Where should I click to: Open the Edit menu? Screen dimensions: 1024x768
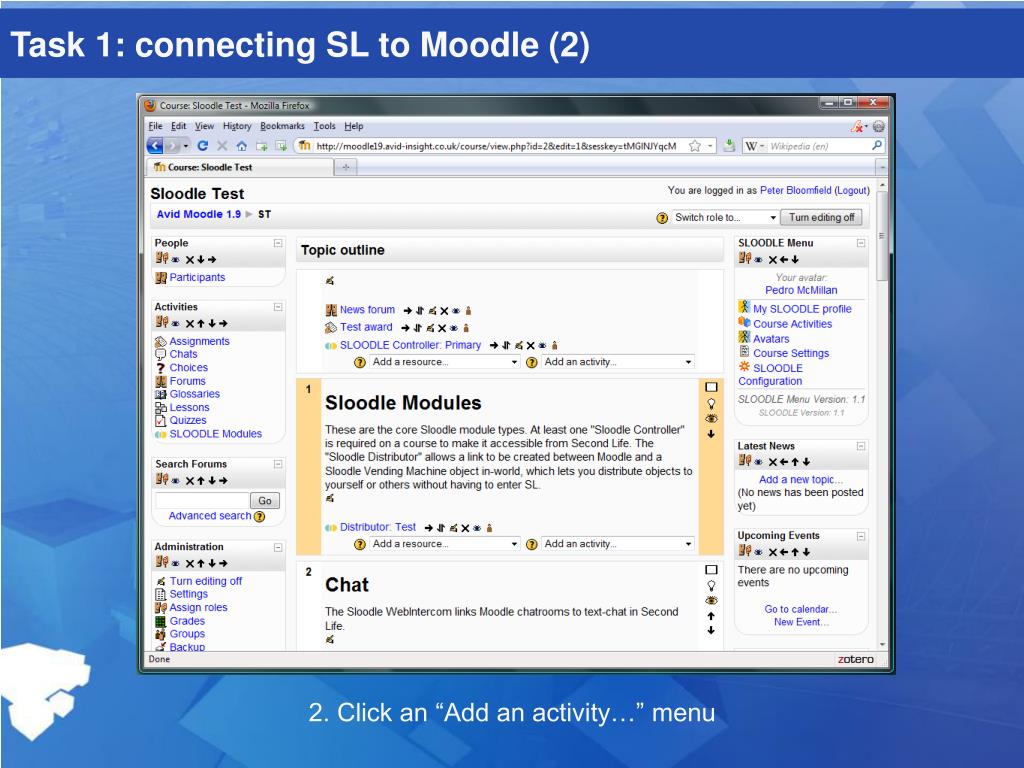click(x=178, y=126)
